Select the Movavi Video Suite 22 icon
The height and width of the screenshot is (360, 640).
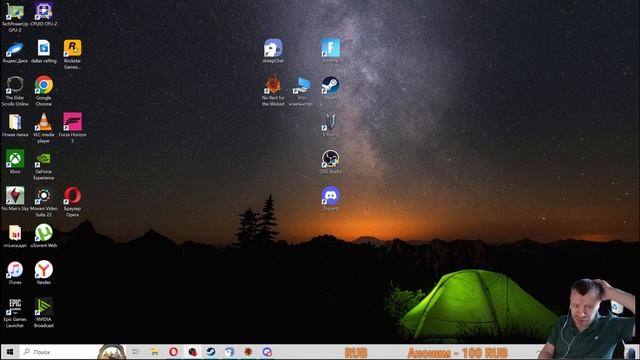[x=44, y=202]
